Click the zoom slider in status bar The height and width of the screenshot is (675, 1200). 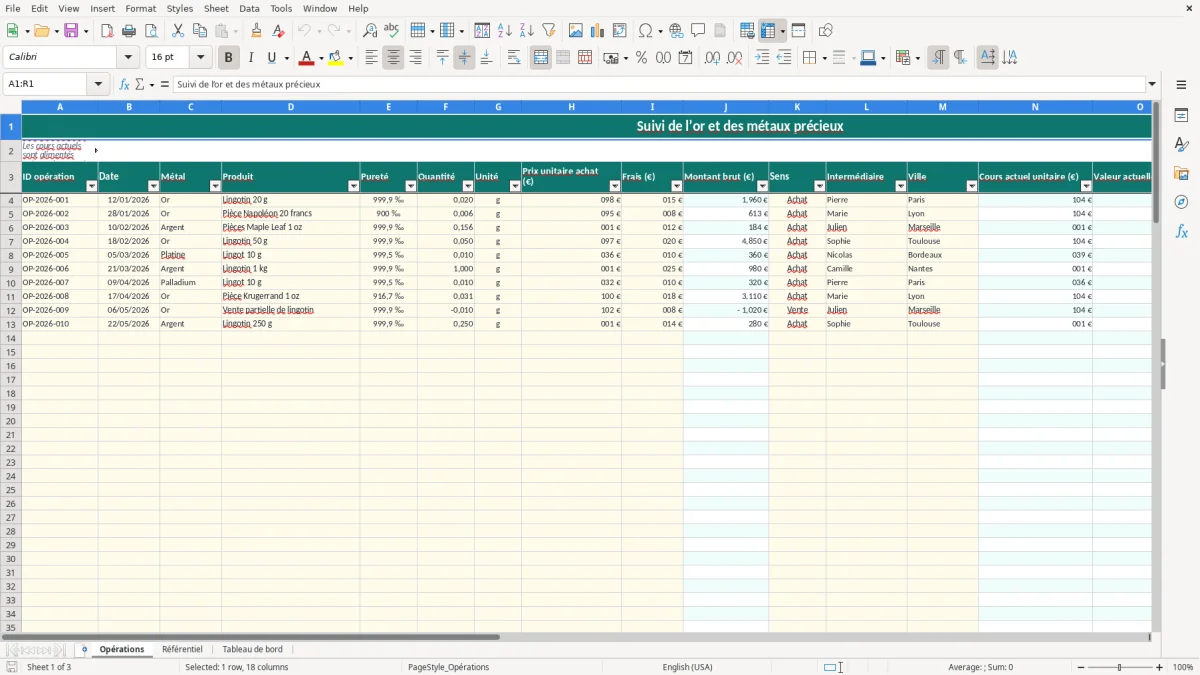[x=1119, y=667]
